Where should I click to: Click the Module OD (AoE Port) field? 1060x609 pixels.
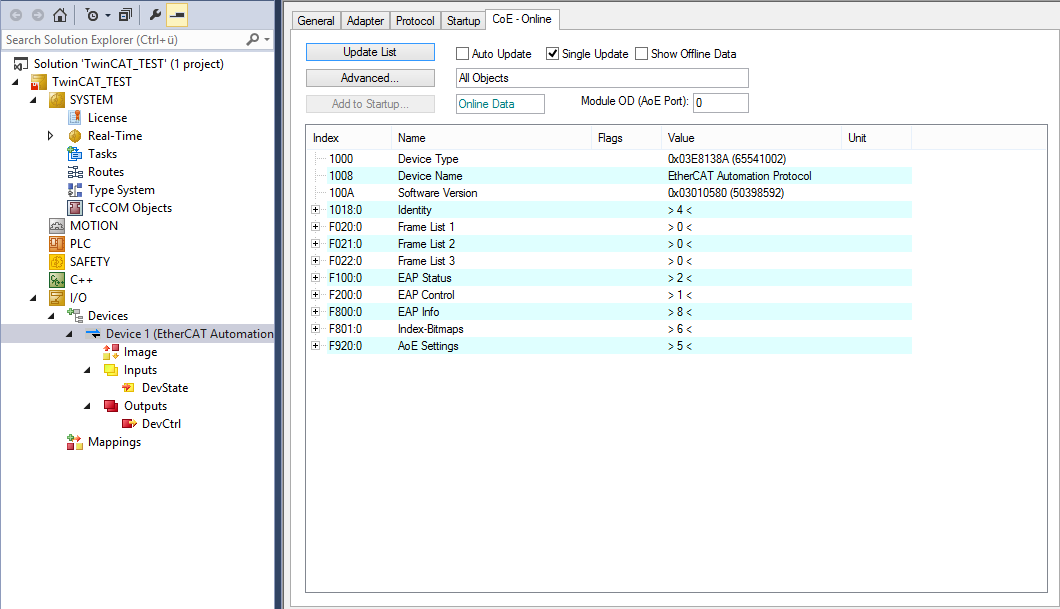[721, 103]
